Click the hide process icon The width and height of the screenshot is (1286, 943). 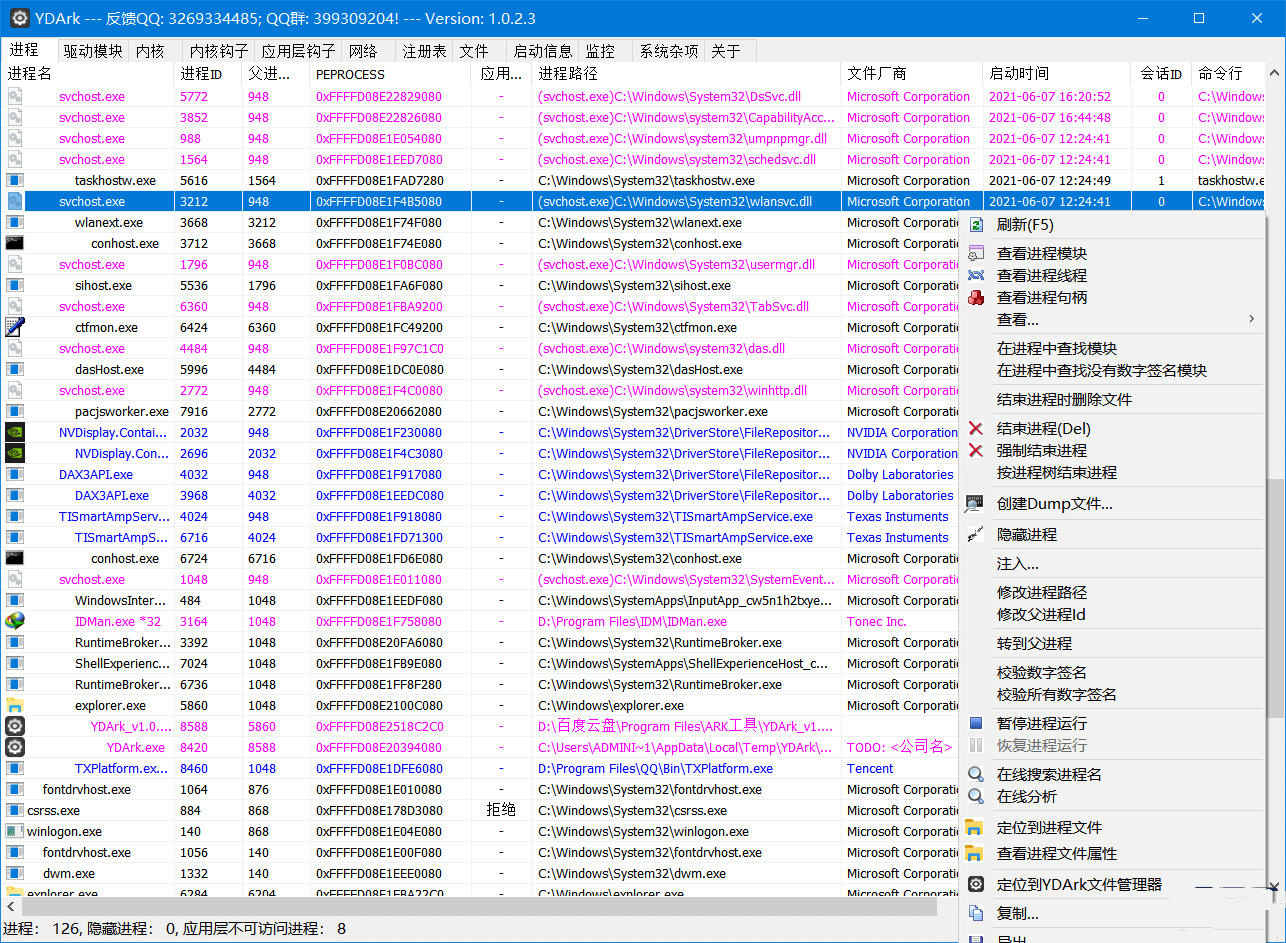[x=976, y=535]
